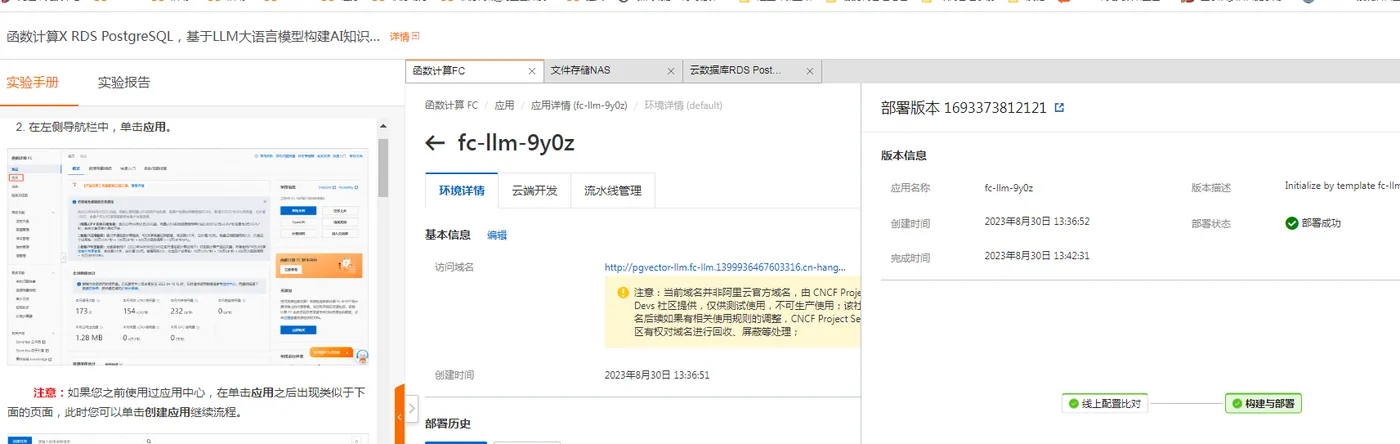Image resolution: width=1400 pixels, height=444 pixels.
Task: Open the 流水线管理 tab
Action: pos(613,191)
